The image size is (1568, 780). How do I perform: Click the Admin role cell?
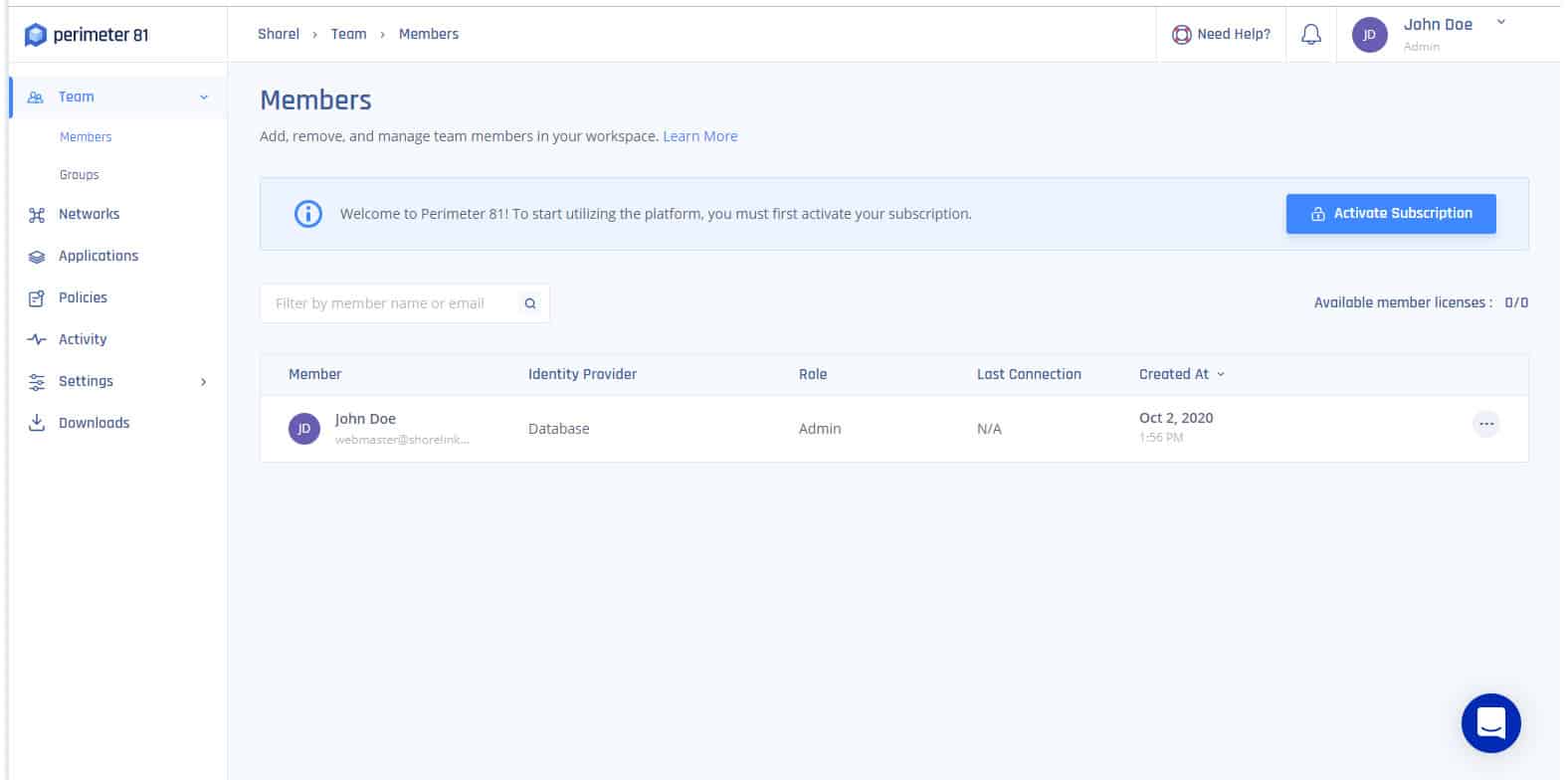[x=820, y=429]
